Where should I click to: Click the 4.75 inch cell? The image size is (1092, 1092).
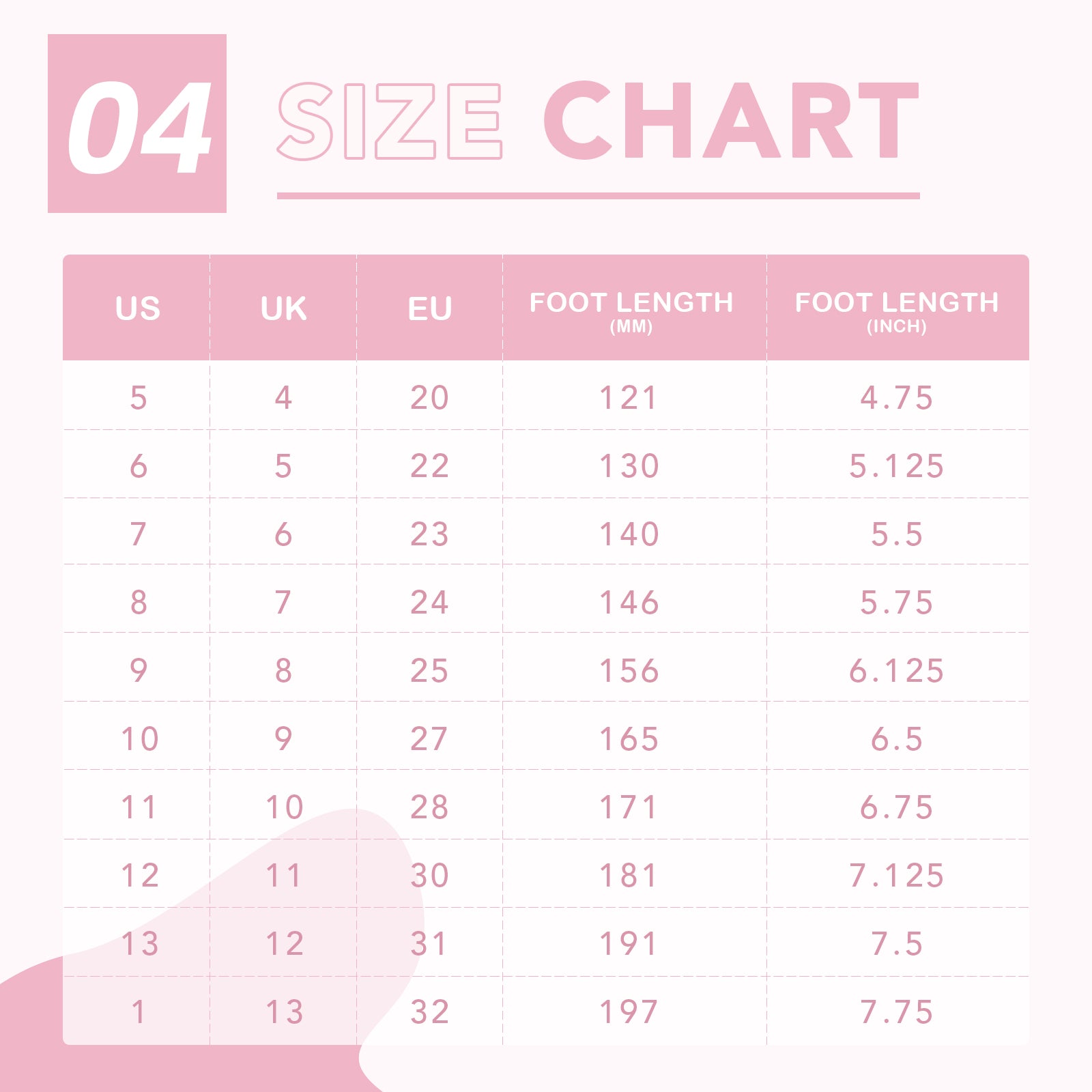[x=897, y=397]
